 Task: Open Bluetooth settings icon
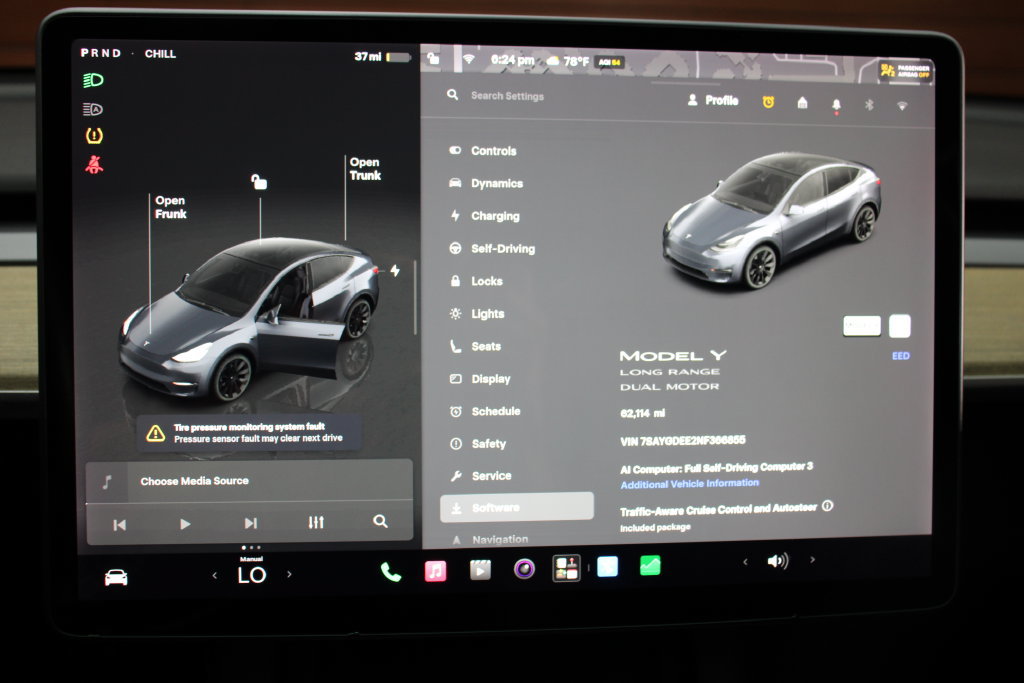[869, 104]
